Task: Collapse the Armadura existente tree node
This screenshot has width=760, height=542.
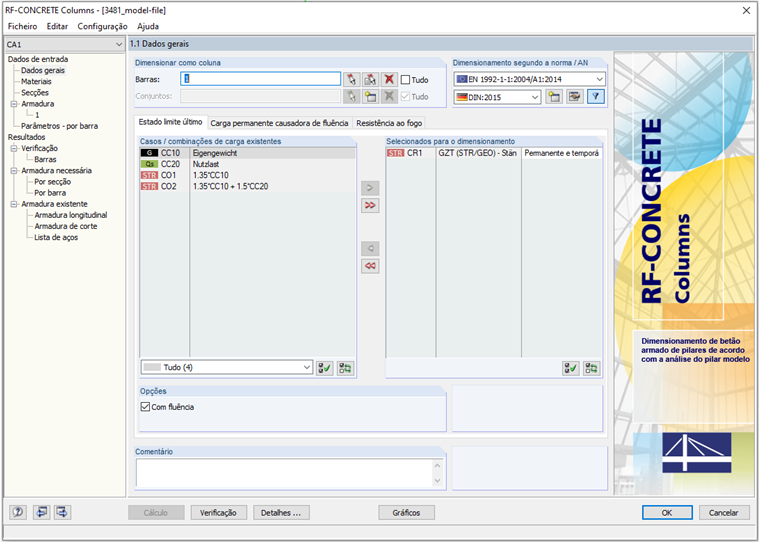Action: point(14,204)
